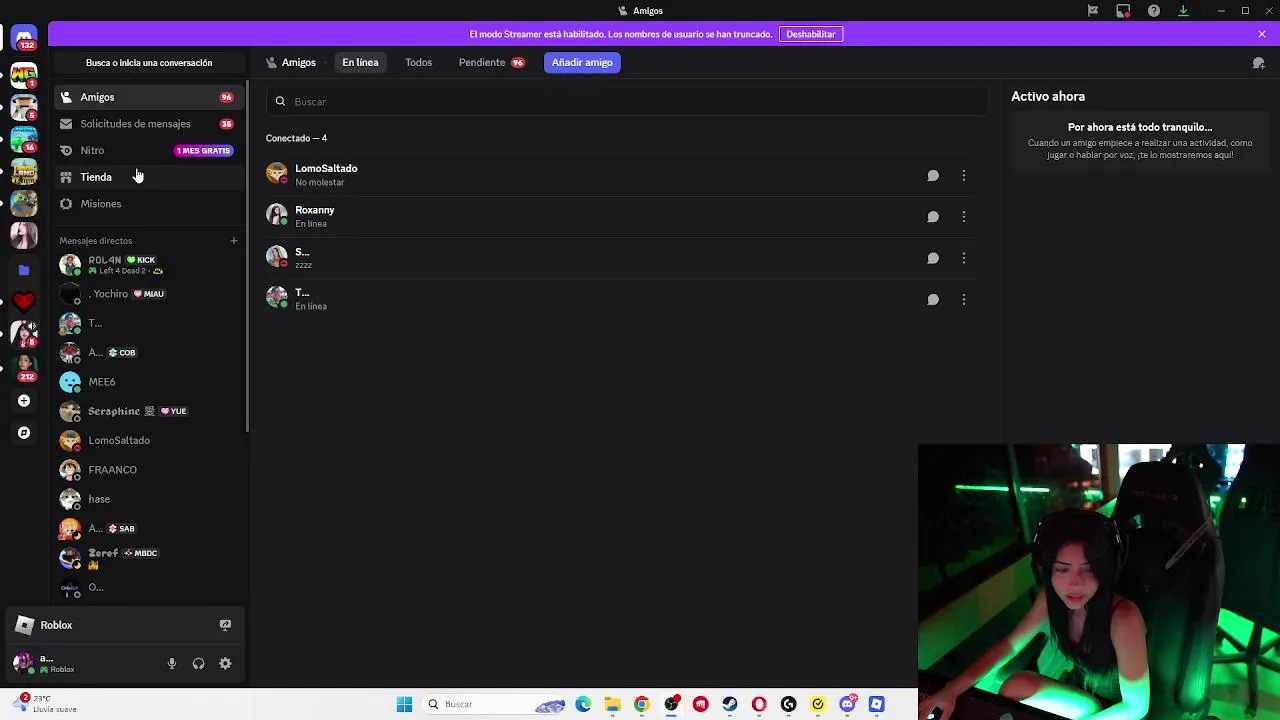Open DM with Zeref
1280x720 pixels.
(x=149, y=558)
